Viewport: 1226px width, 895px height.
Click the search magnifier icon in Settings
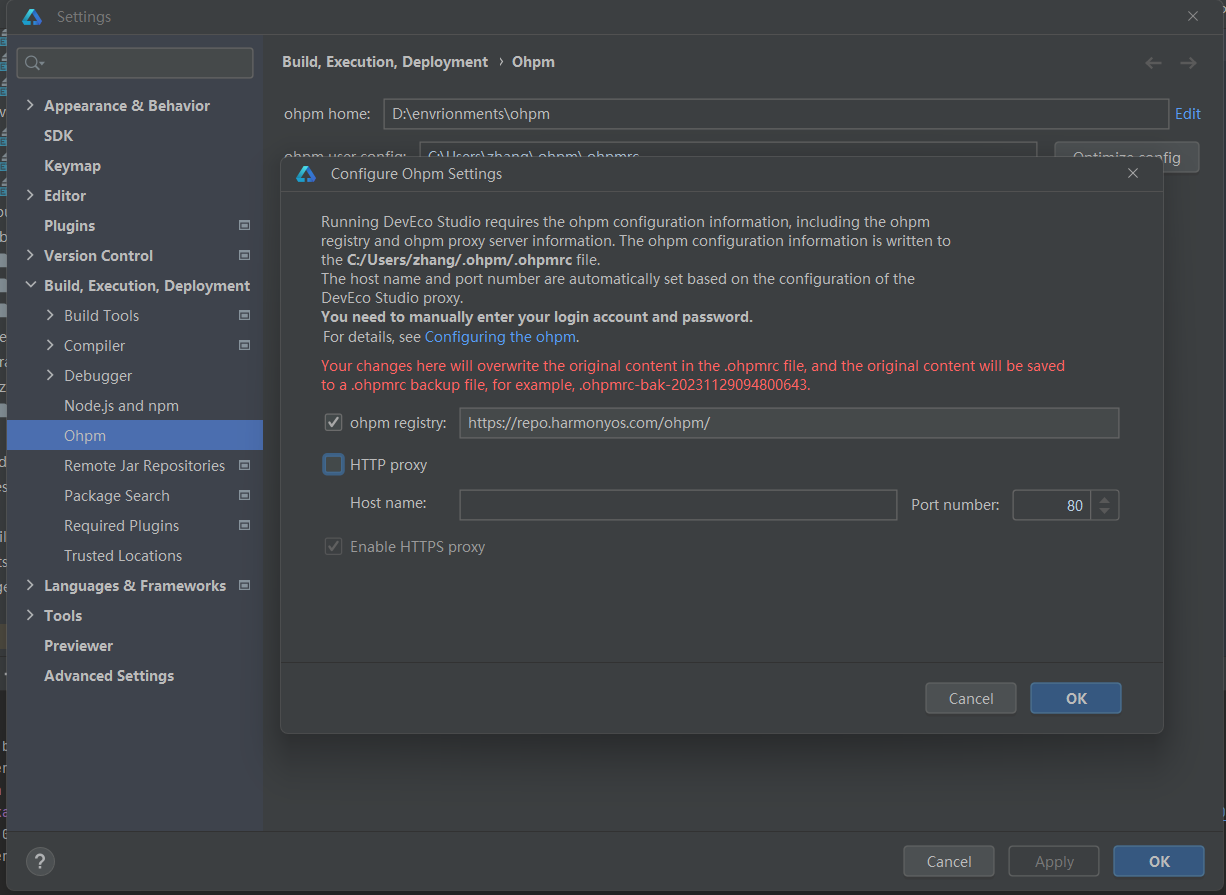(x=33, y=63)
